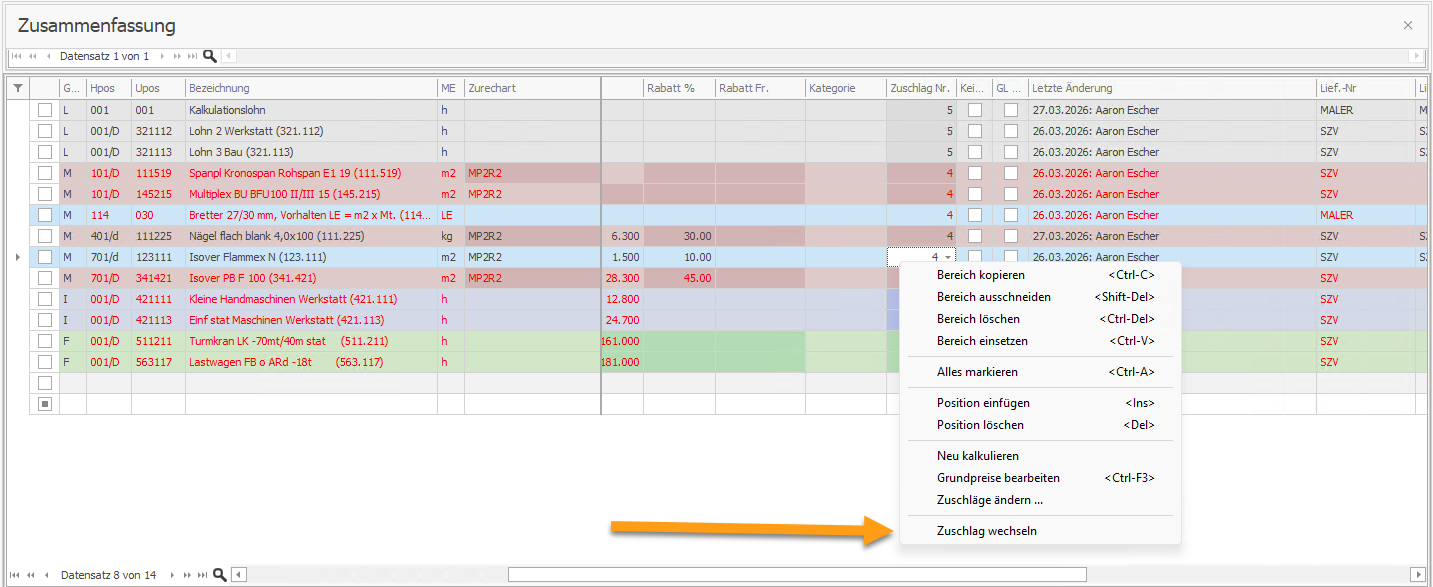Open Zuschlag Nr. dropdown in Isover Flammex N row

(947, 258)
